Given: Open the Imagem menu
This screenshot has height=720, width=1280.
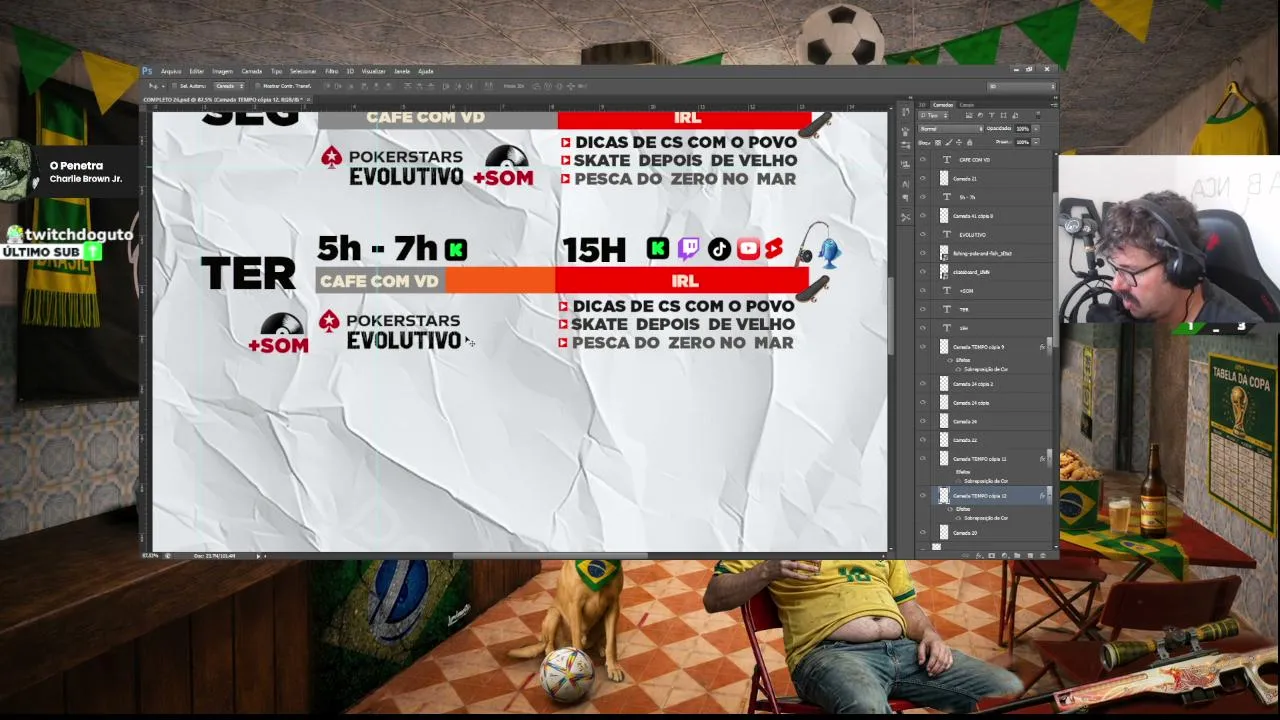Looking at the screenshot, I should point(222,71).
